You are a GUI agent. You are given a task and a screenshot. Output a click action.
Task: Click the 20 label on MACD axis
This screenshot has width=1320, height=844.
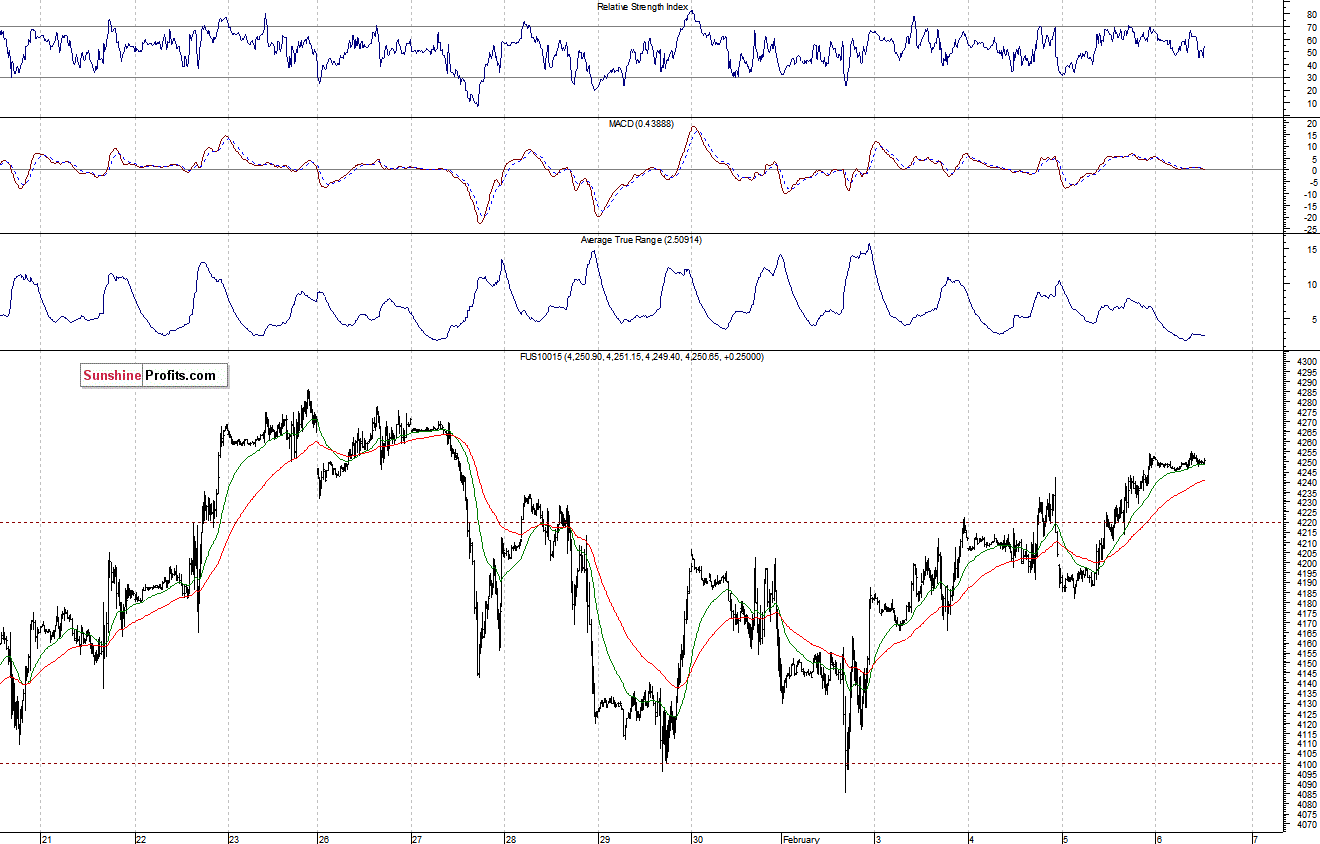[x=1311, y=122]
